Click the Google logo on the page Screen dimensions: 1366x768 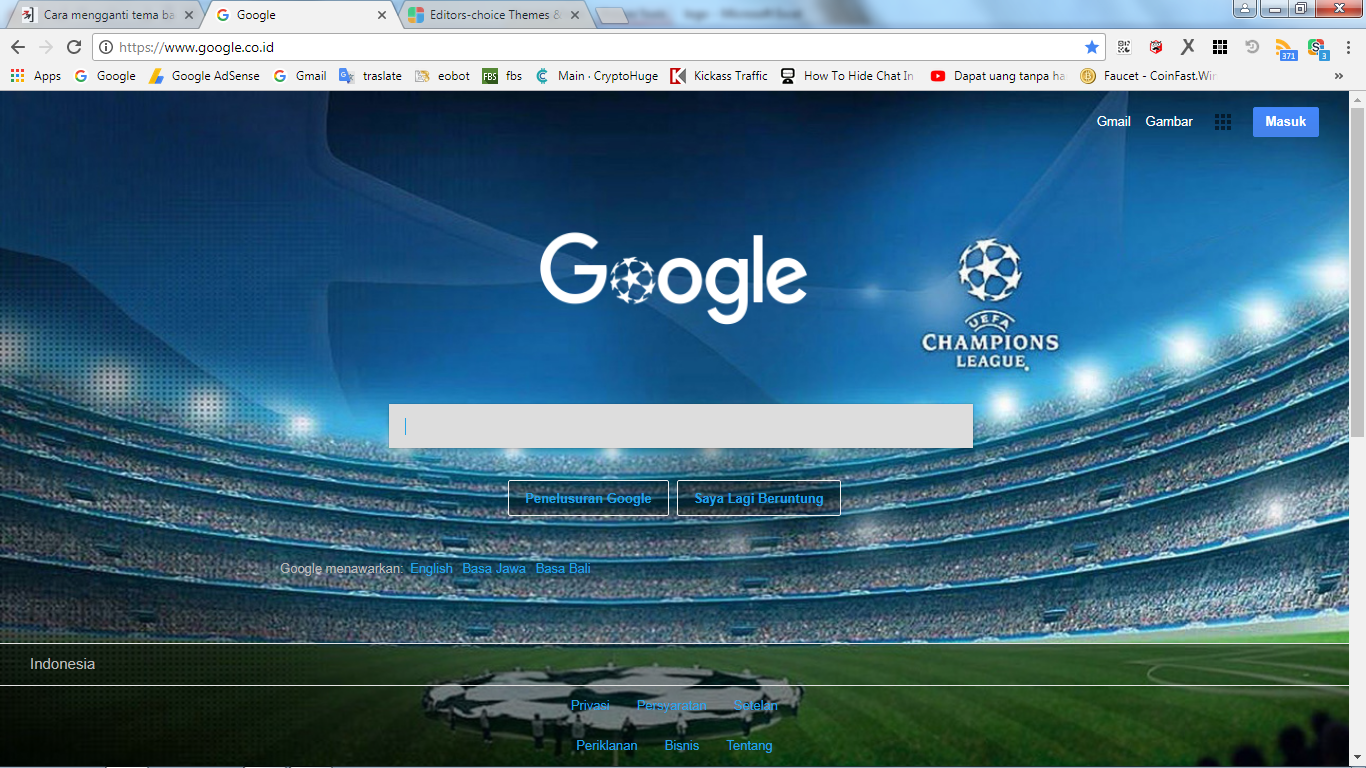(x=673, y=276)
